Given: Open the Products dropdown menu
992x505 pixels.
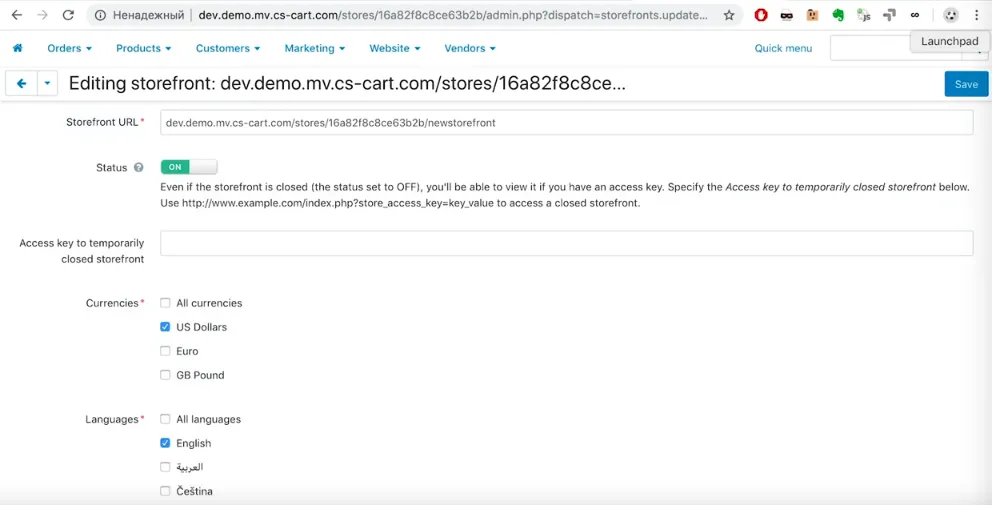Looking at the screenshot, I should [x=144, y=48].
